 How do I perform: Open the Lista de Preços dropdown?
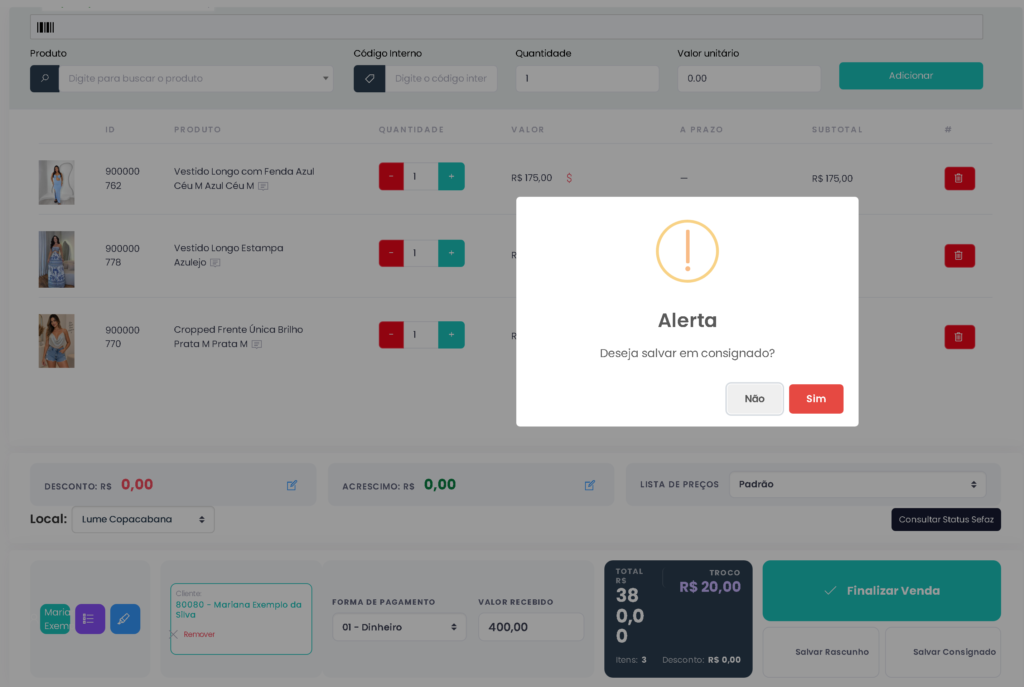(857, 485)
